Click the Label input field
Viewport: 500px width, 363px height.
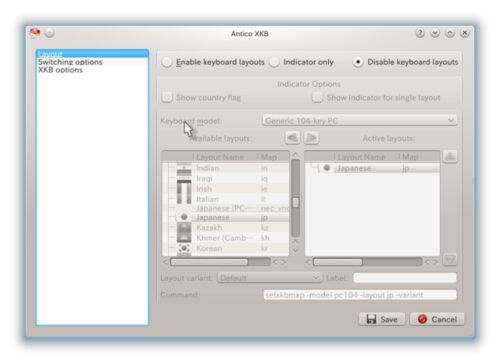click(x=405, y=278)
